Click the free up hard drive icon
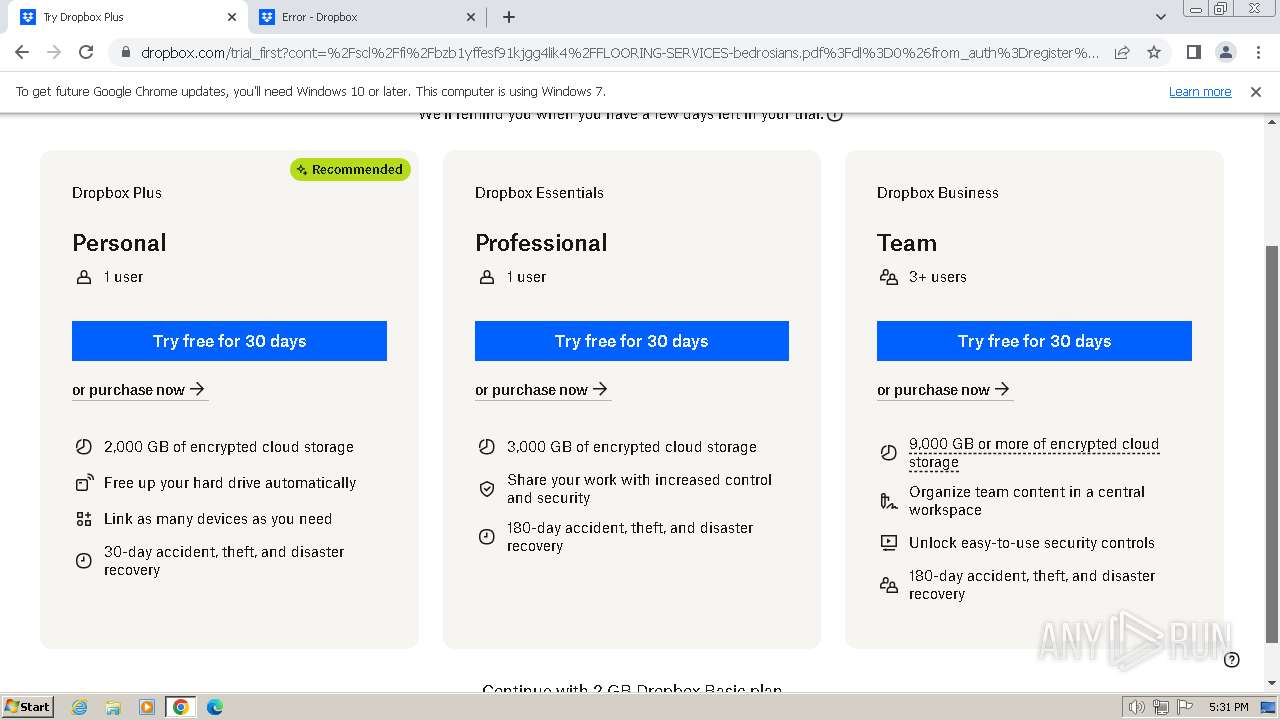The height and width of the screenshot is (720, 1280). tap(84, 483)
